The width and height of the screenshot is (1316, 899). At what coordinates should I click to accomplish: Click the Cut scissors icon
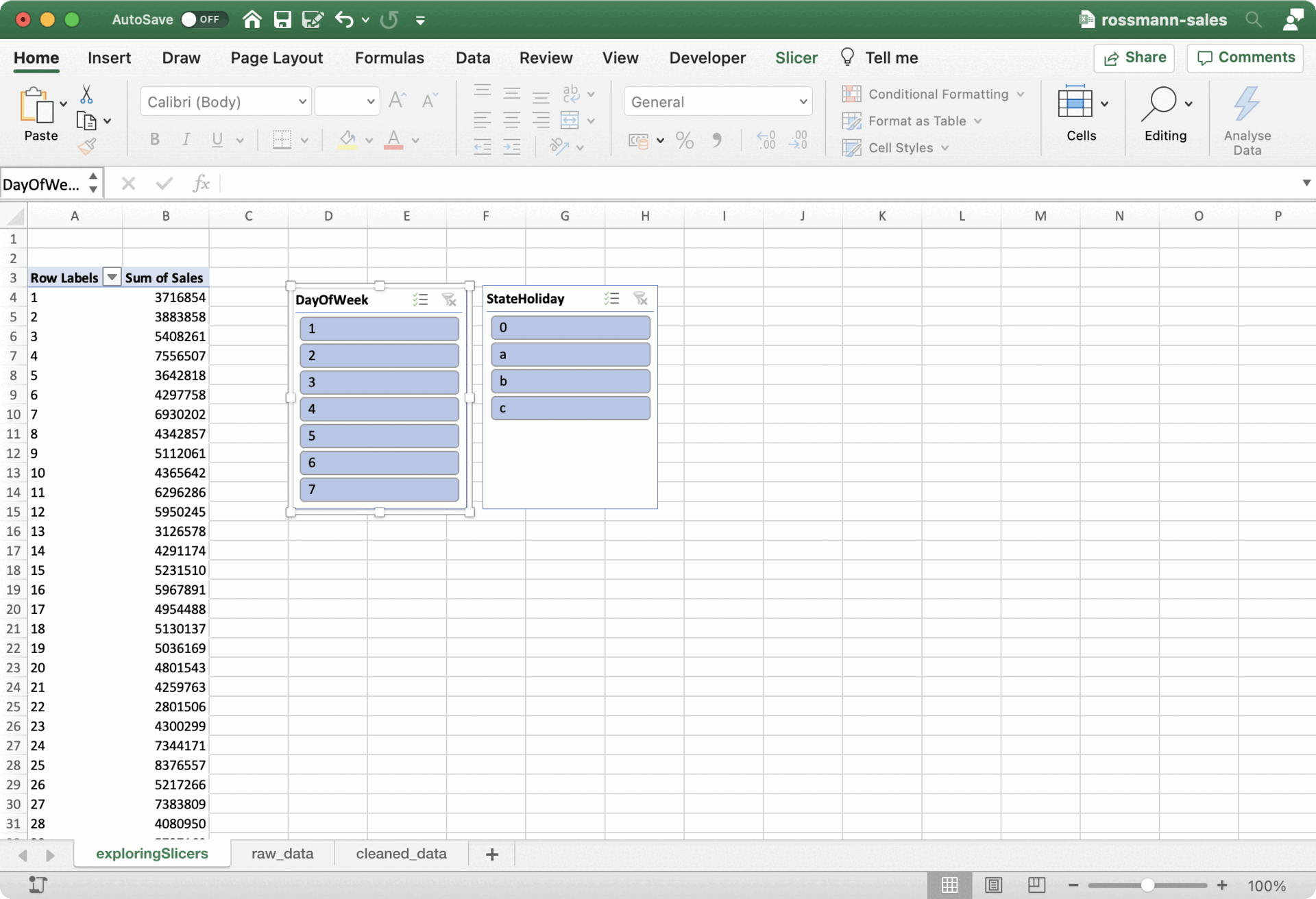click(86, 95)
